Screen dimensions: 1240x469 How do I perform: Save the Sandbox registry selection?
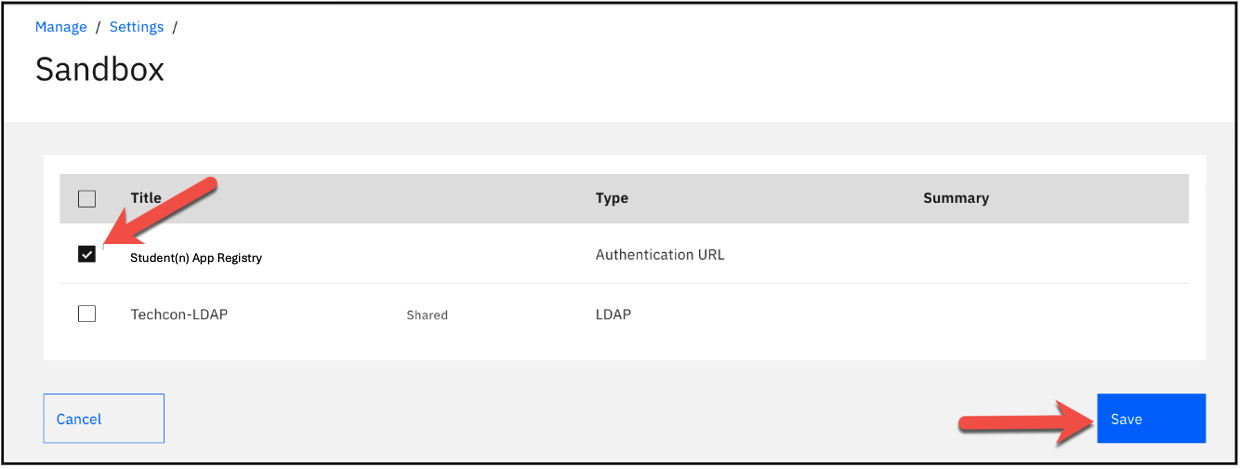tap(1150, 419)
